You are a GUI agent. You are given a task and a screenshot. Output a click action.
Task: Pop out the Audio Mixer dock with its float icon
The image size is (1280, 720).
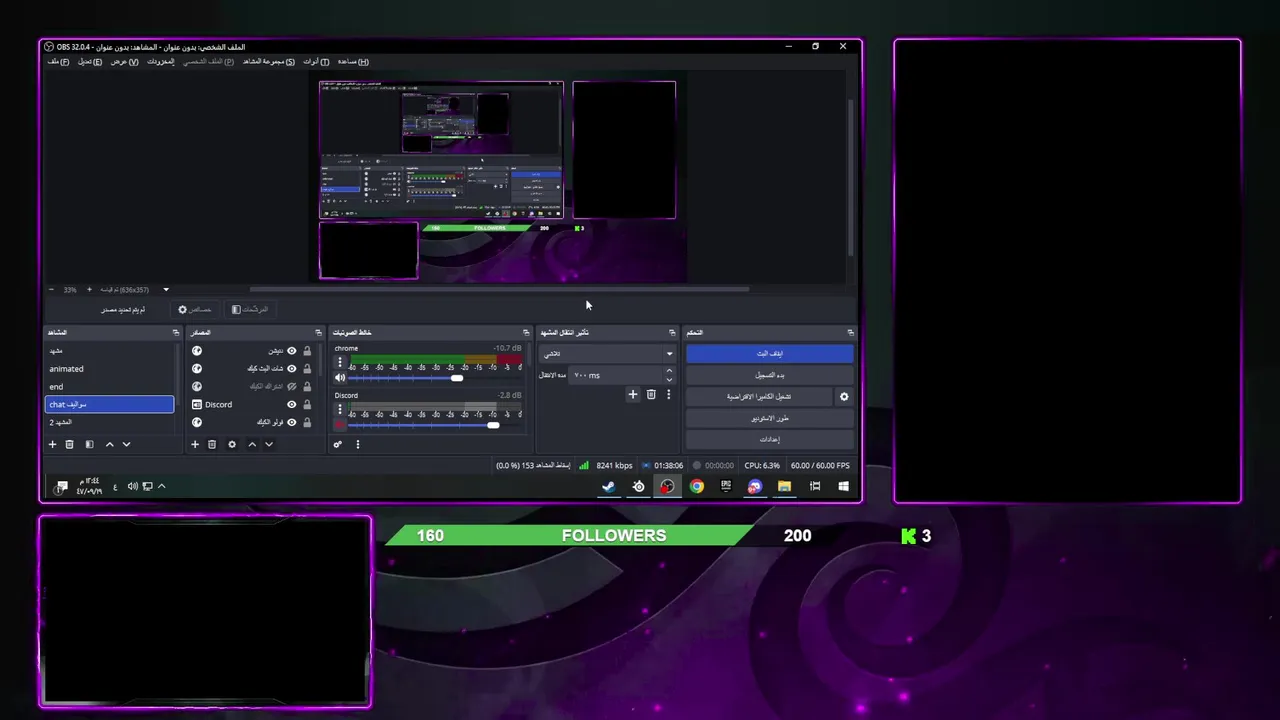click(526, 332)
